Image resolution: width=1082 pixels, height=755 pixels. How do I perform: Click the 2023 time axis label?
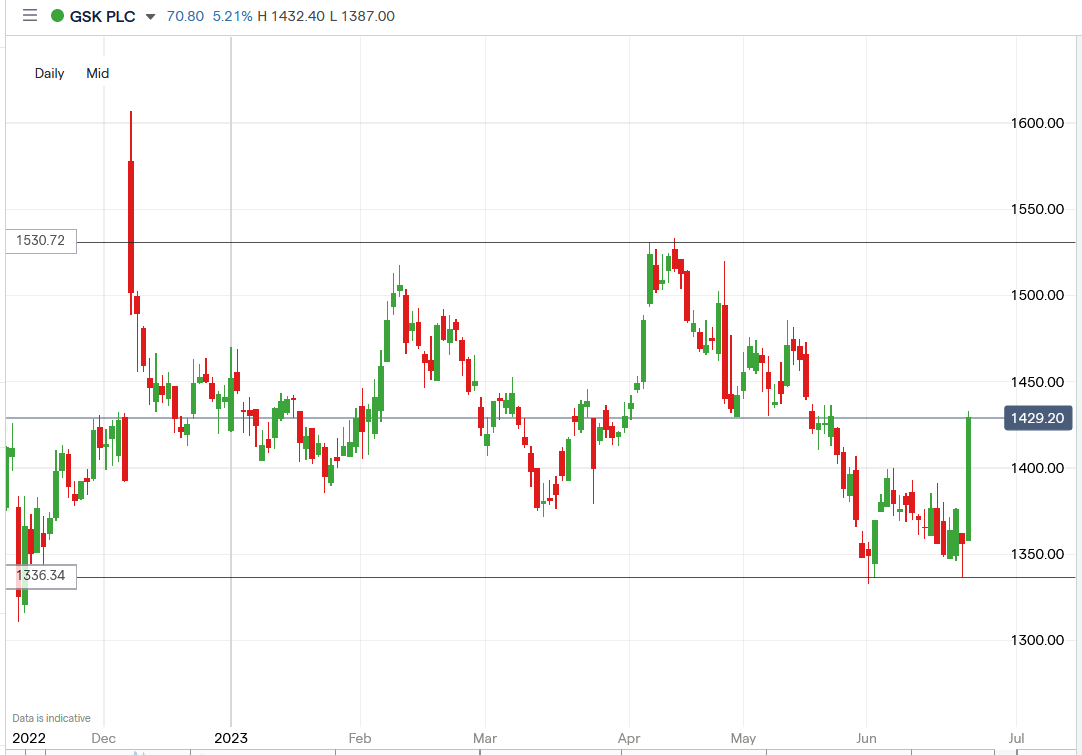(230, 738)
